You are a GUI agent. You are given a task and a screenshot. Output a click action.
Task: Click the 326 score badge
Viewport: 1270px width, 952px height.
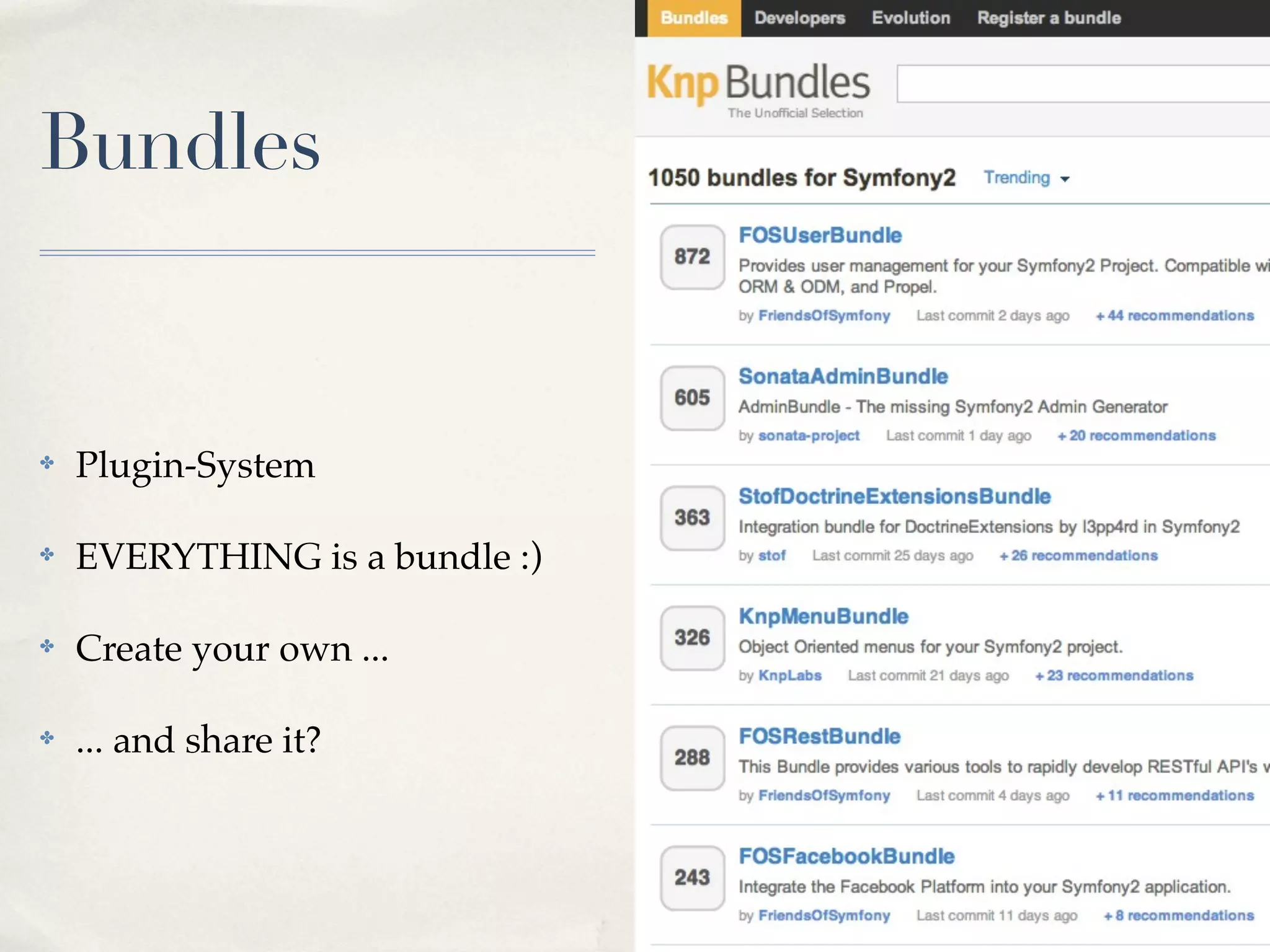click(x=692, y=638)
